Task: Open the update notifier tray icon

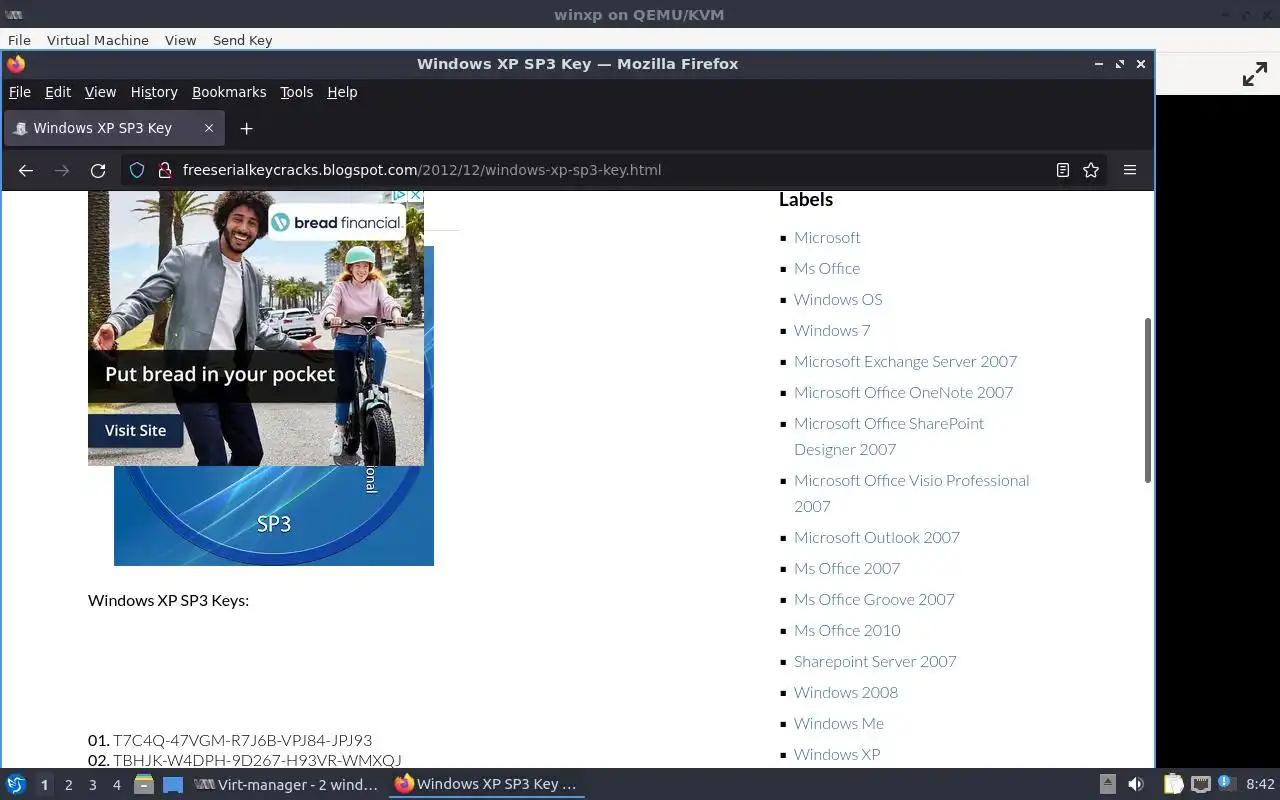Action: click(1227, 783)
